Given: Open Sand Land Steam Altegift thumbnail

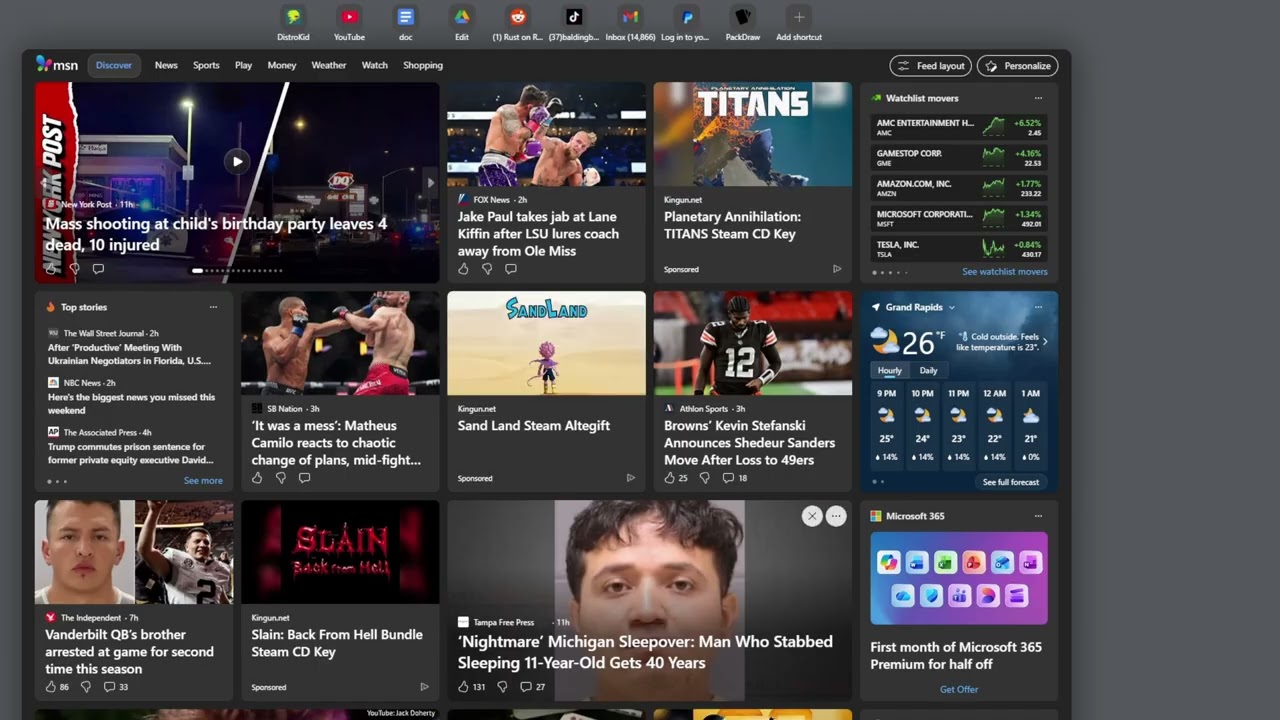Looking at the screenshot, I should point(546,343).
